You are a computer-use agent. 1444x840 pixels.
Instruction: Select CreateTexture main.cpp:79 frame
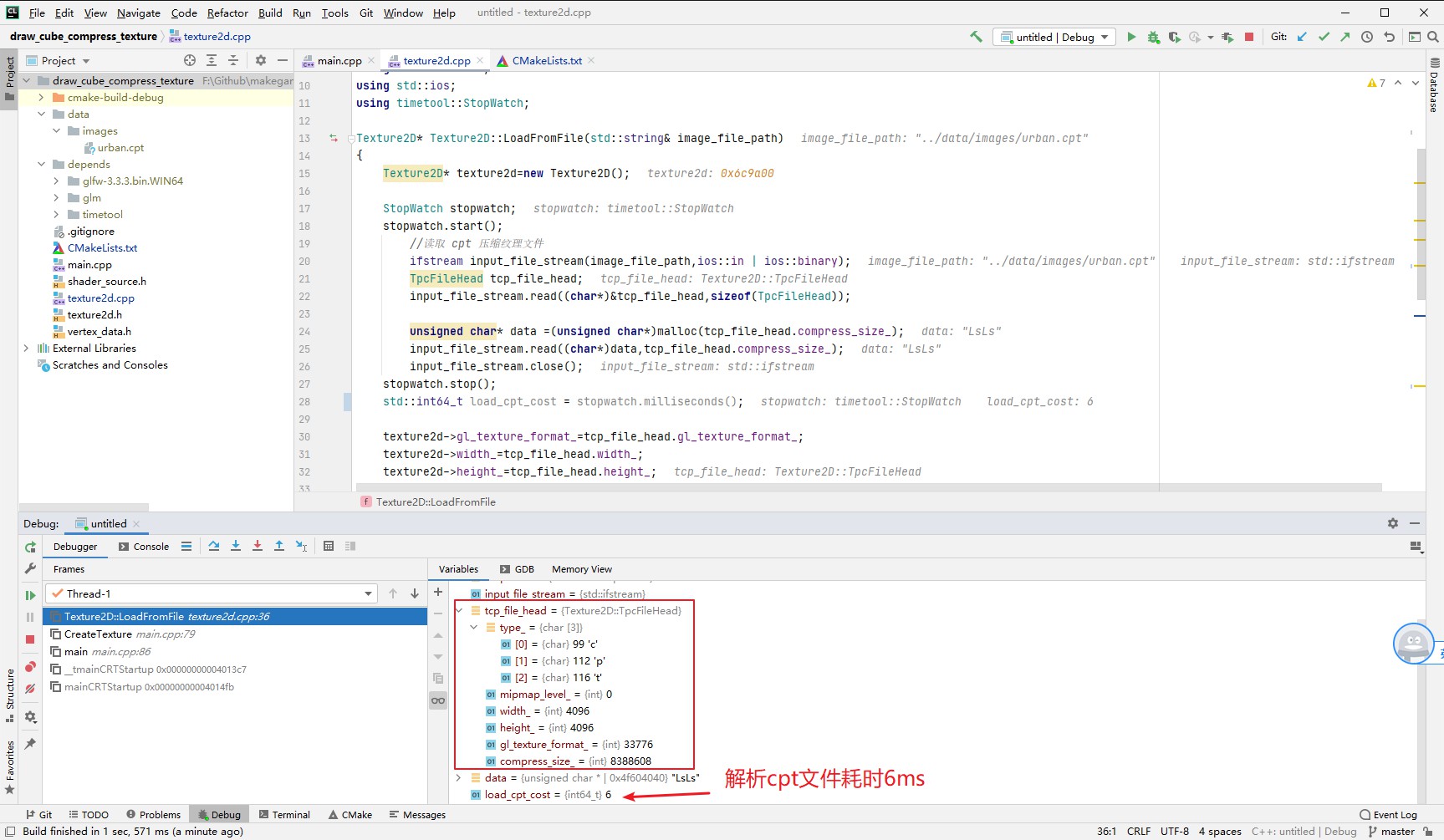tap(235, 634)
